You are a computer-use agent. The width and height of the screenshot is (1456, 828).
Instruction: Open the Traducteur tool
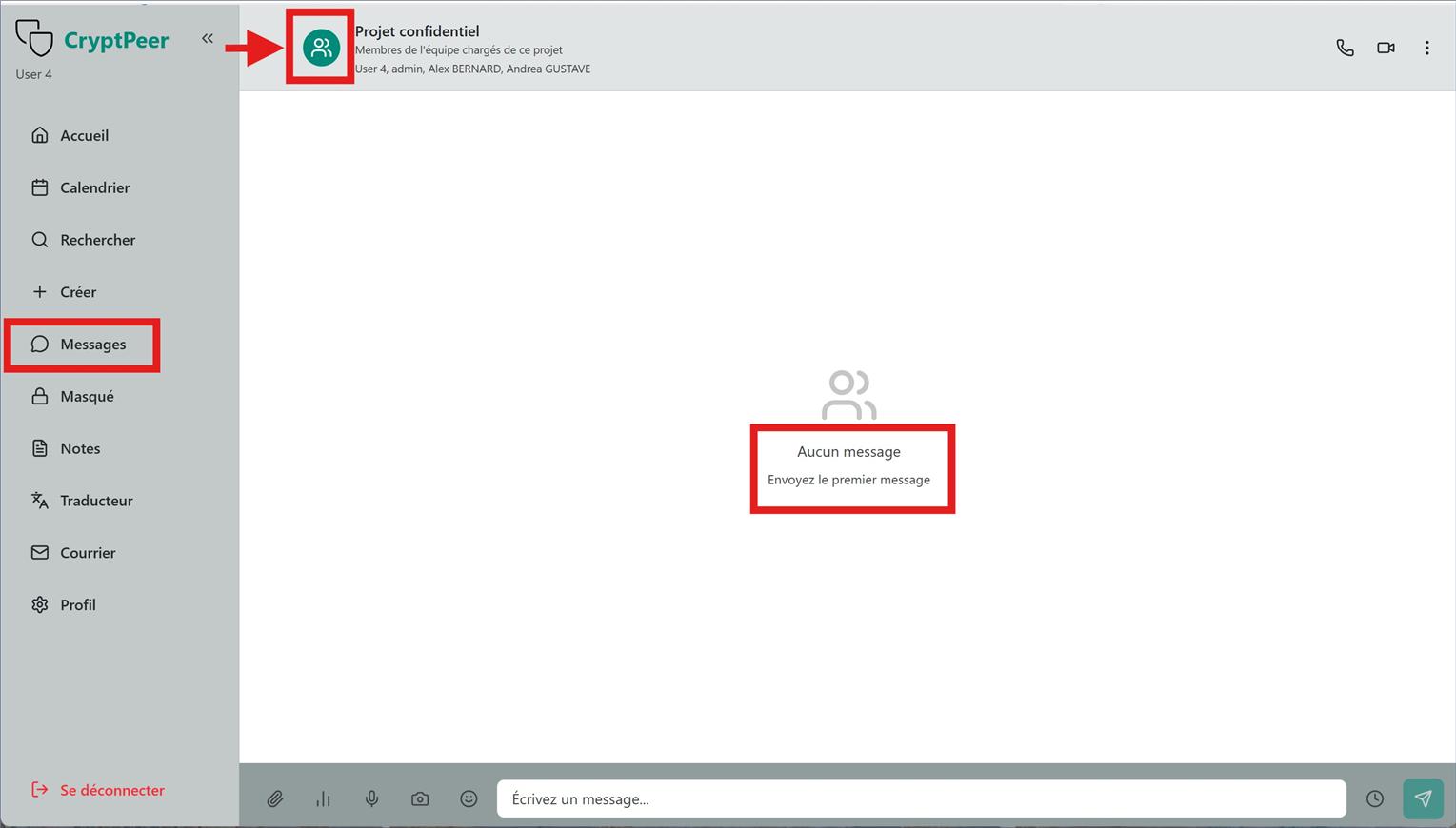pos(95,500)
